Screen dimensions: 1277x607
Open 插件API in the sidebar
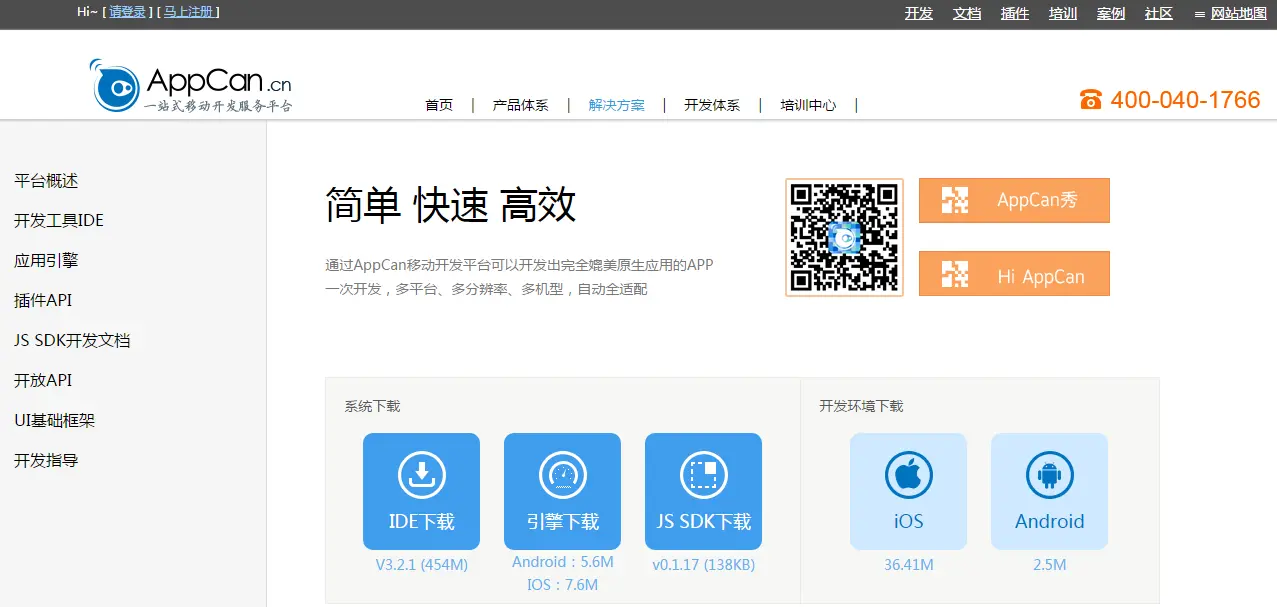[43, 301]
